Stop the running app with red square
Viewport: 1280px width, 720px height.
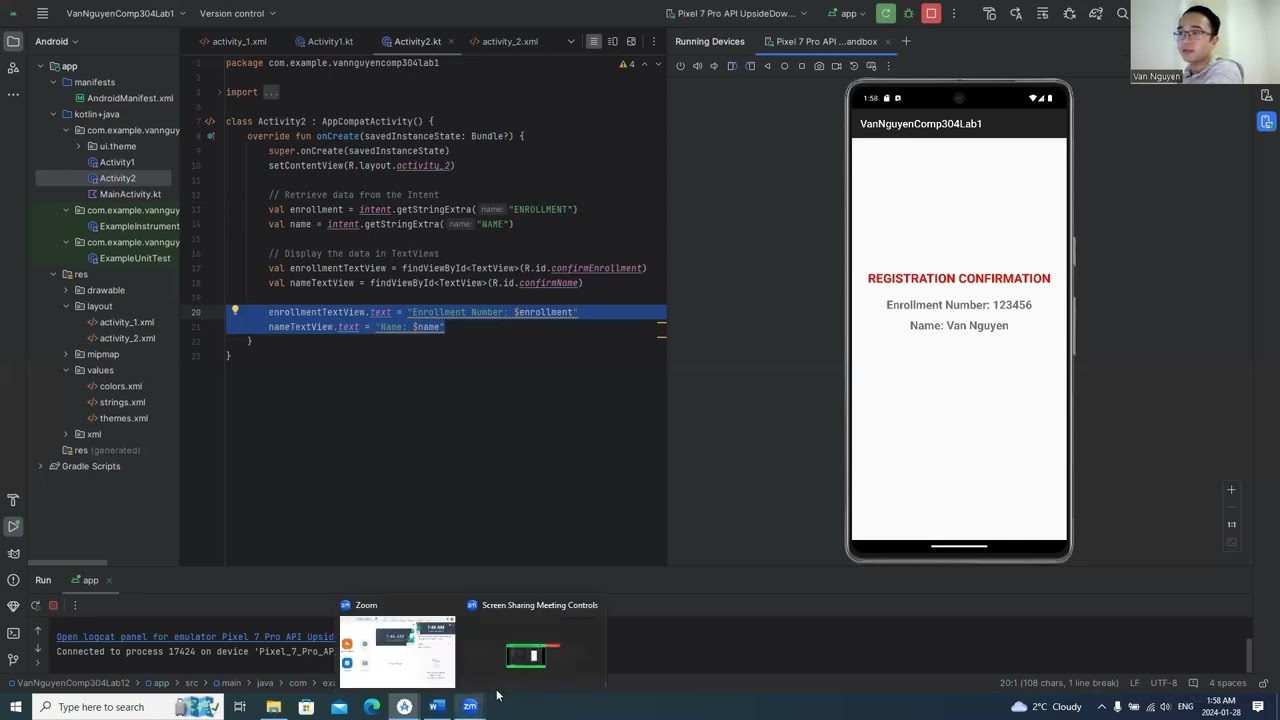(931, 13)
